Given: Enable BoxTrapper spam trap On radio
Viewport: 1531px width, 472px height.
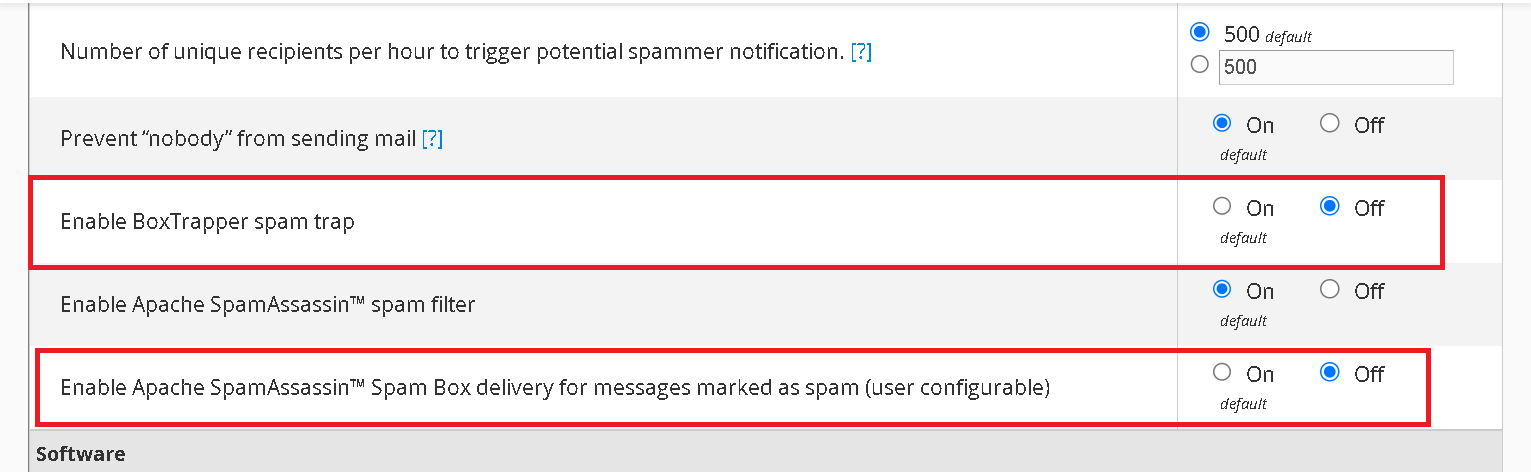Looking at the screenshot, I should 1221,207.
